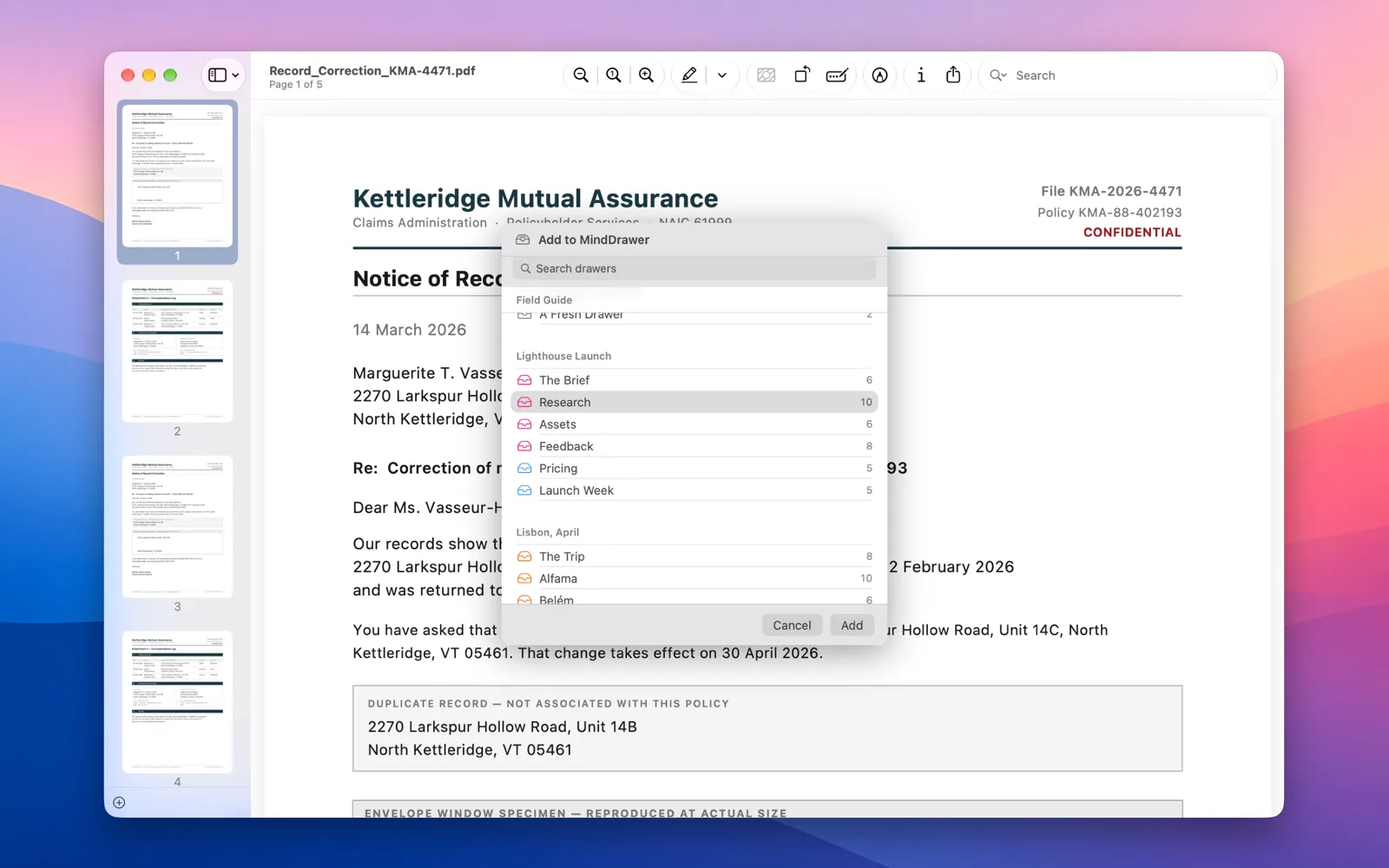The image size is (1389, 868).
Task: Click the MindDrawer icon in dialog title
Action: (x=523, y=240)
